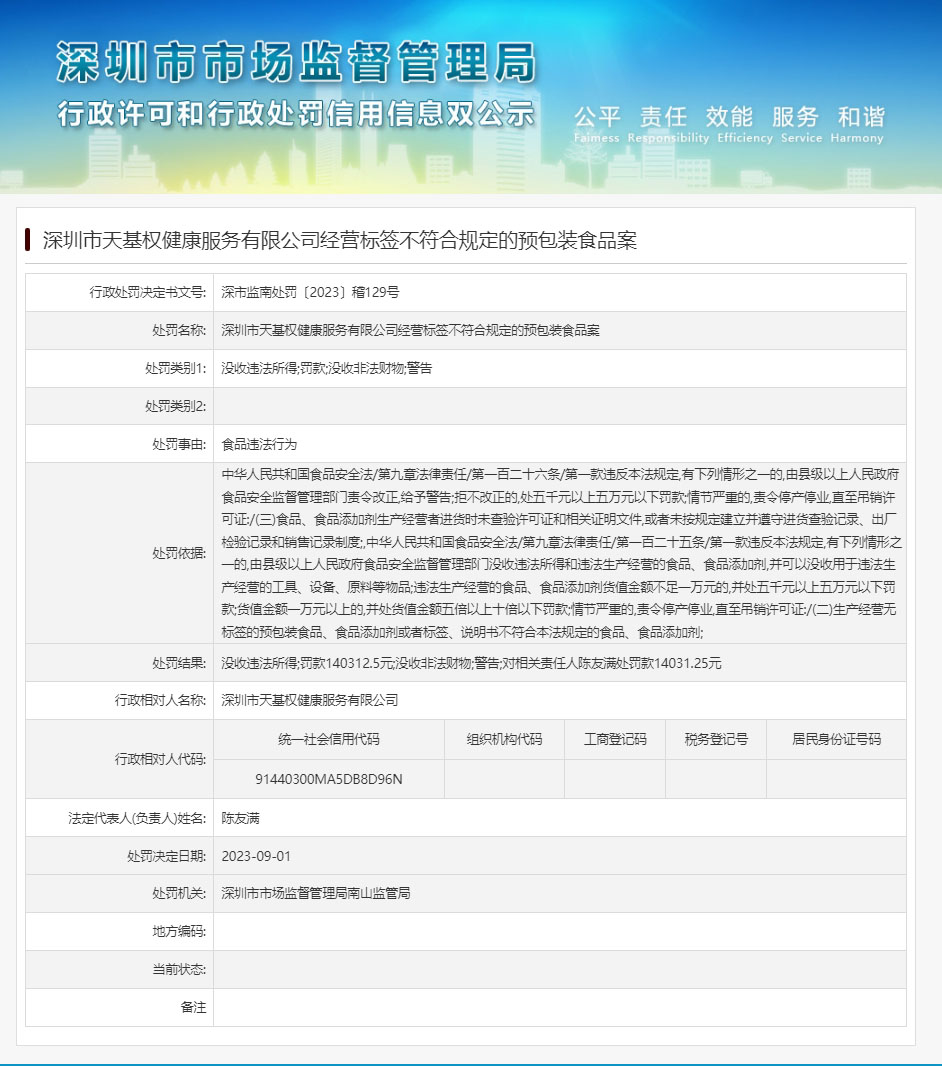The height and width of the screenshot is (1066, 942).
Task: Click the 工商登记码 column header
Action: pyautogui.click(x=615, y=740)
